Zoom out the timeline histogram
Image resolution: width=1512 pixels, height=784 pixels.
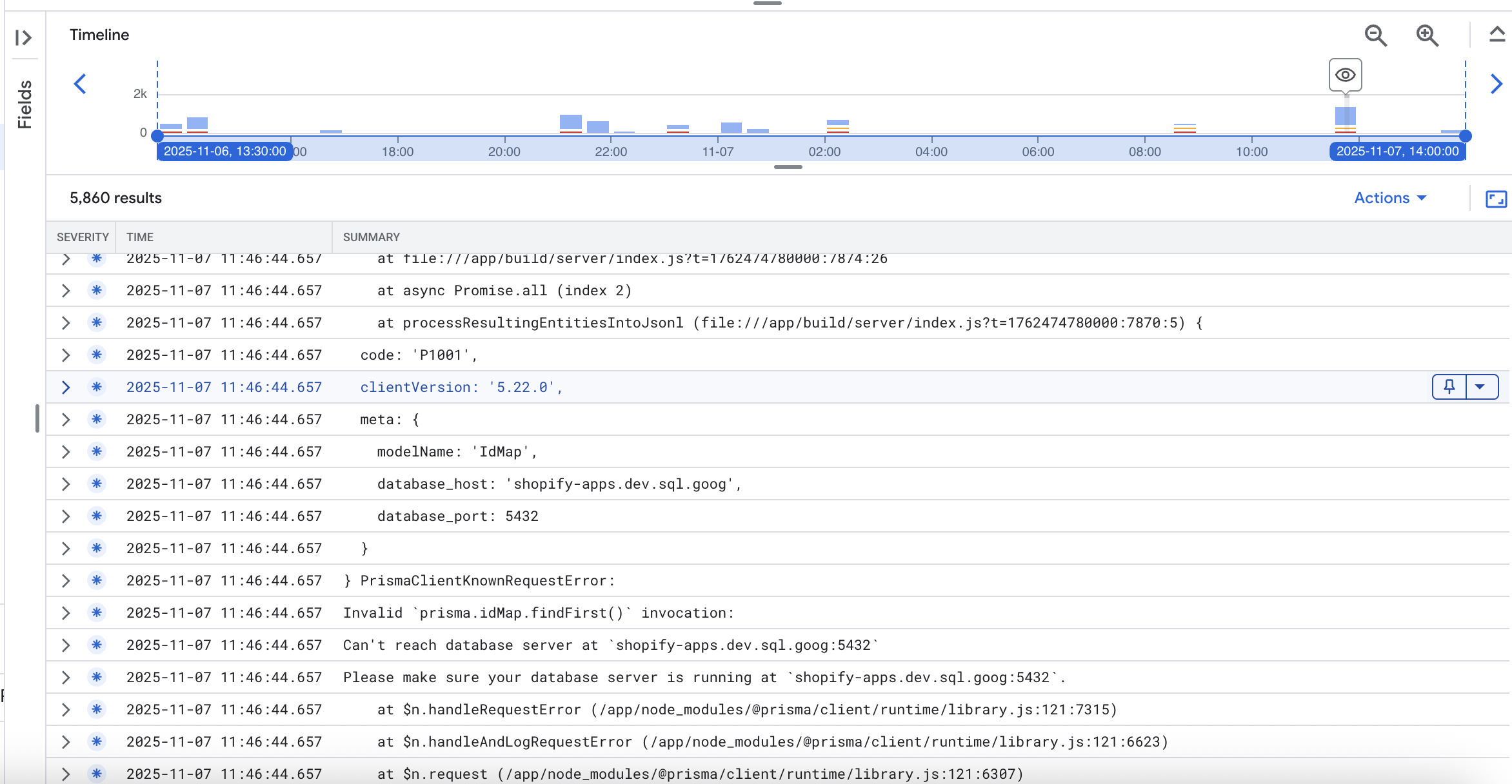(1375, 35)
